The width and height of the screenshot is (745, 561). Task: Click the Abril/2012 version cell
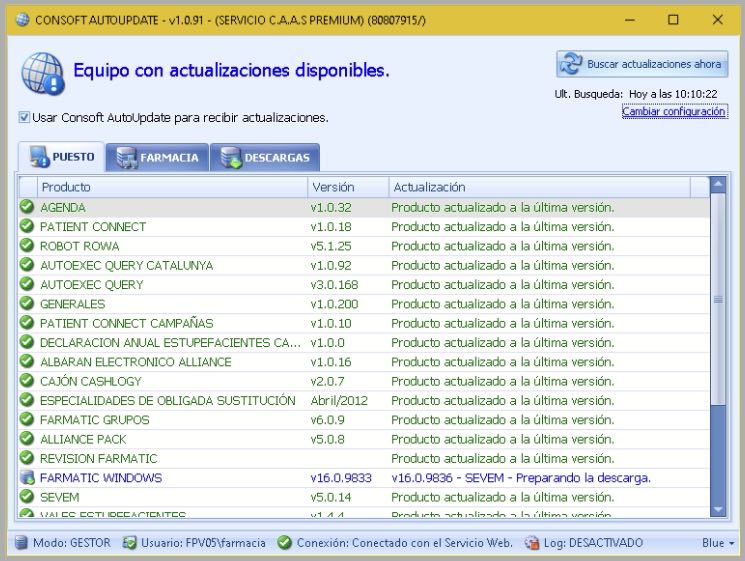tap(339, 400)
